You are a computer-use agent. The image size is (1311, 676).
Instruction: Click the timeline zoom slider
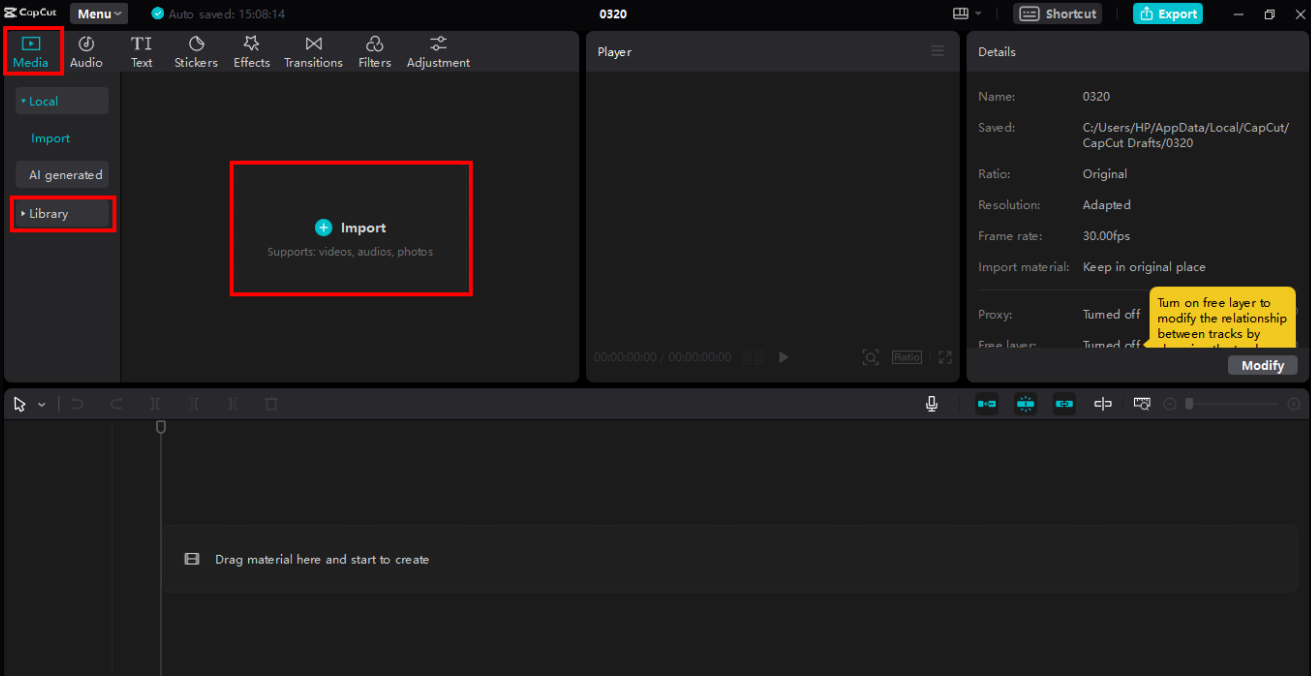[1232, 404]
